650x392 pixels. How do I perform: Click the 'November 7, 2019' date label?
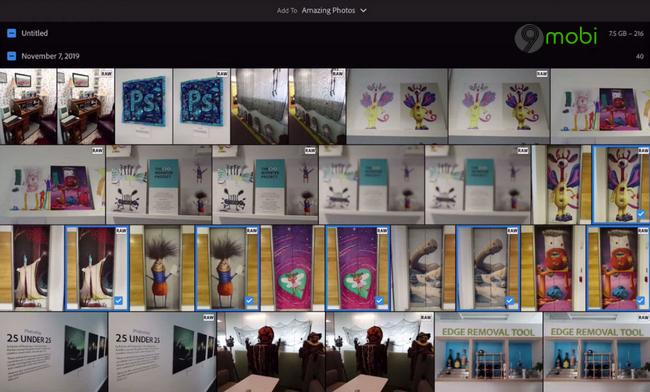point(51,56)
